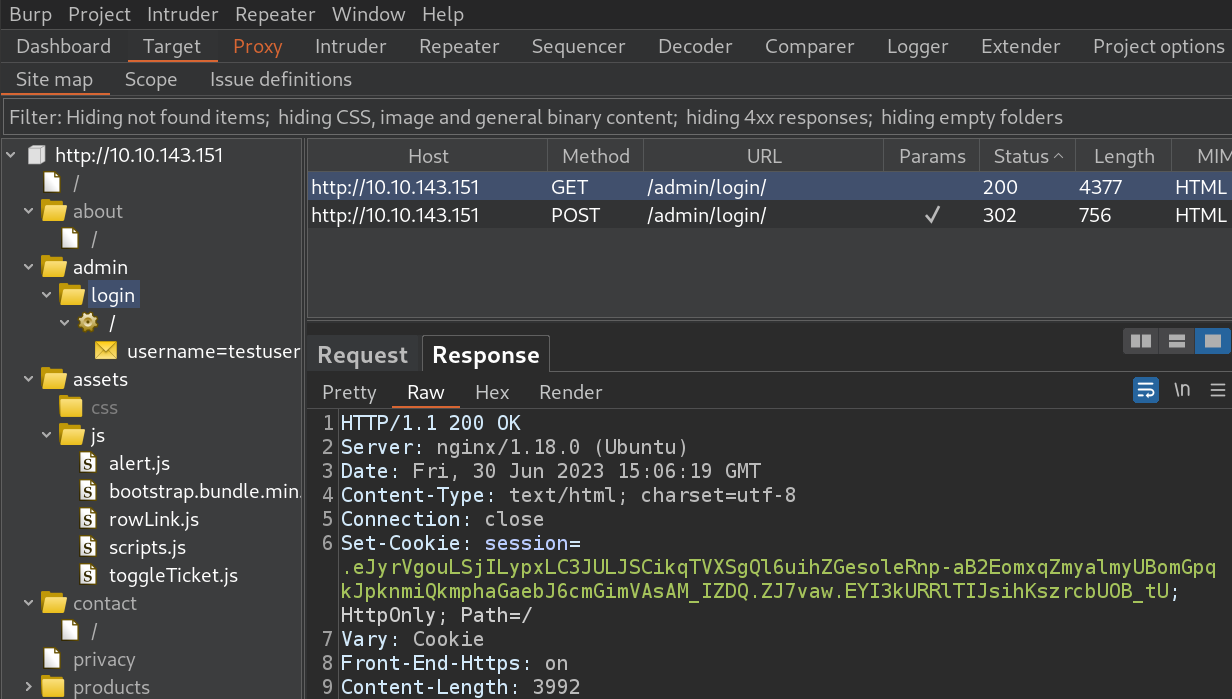
Task: Sort the table by the Host column
Action: [428, 156]
